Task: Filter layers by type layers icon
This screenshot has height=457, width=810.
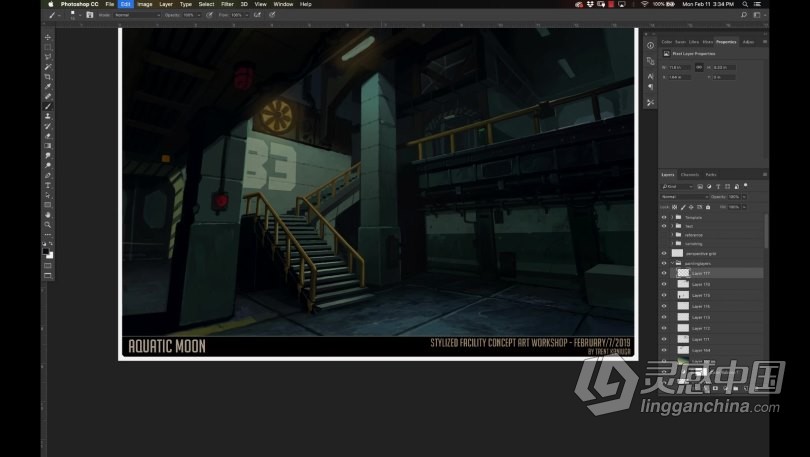Action: (718, 186)
